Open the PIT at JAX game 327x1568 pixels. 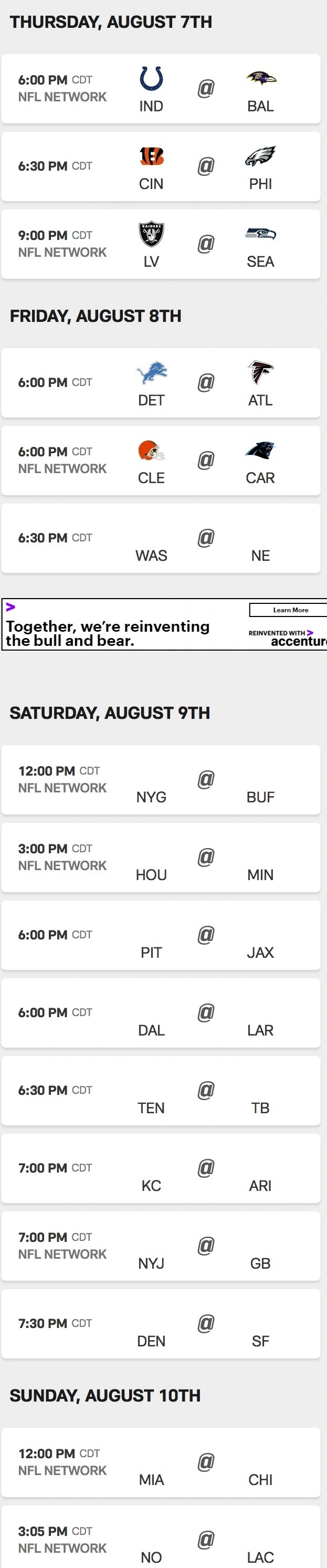(161, 936)
